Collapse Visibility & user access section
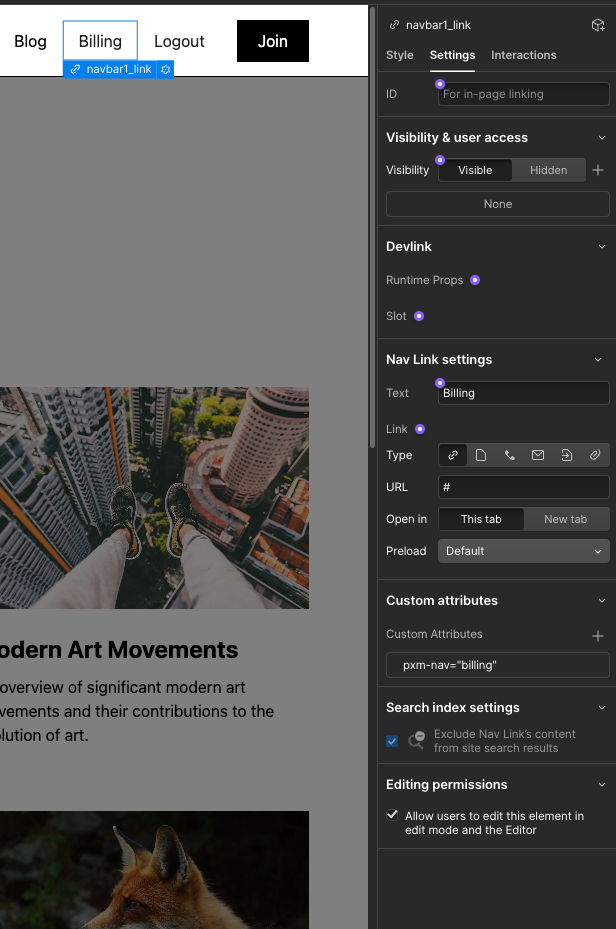The image size is (616, 929). (602, 137)
